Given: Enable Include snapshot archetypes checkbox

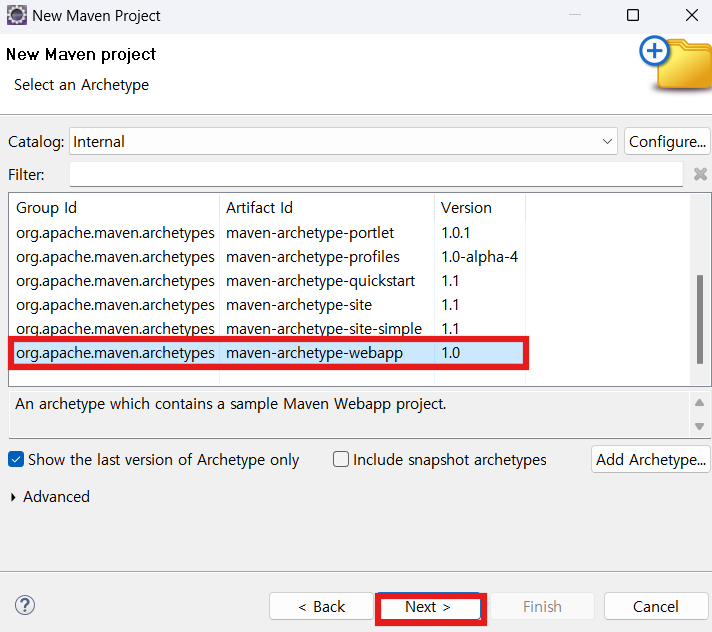Looking at the screenshot, I should (341, 459).
